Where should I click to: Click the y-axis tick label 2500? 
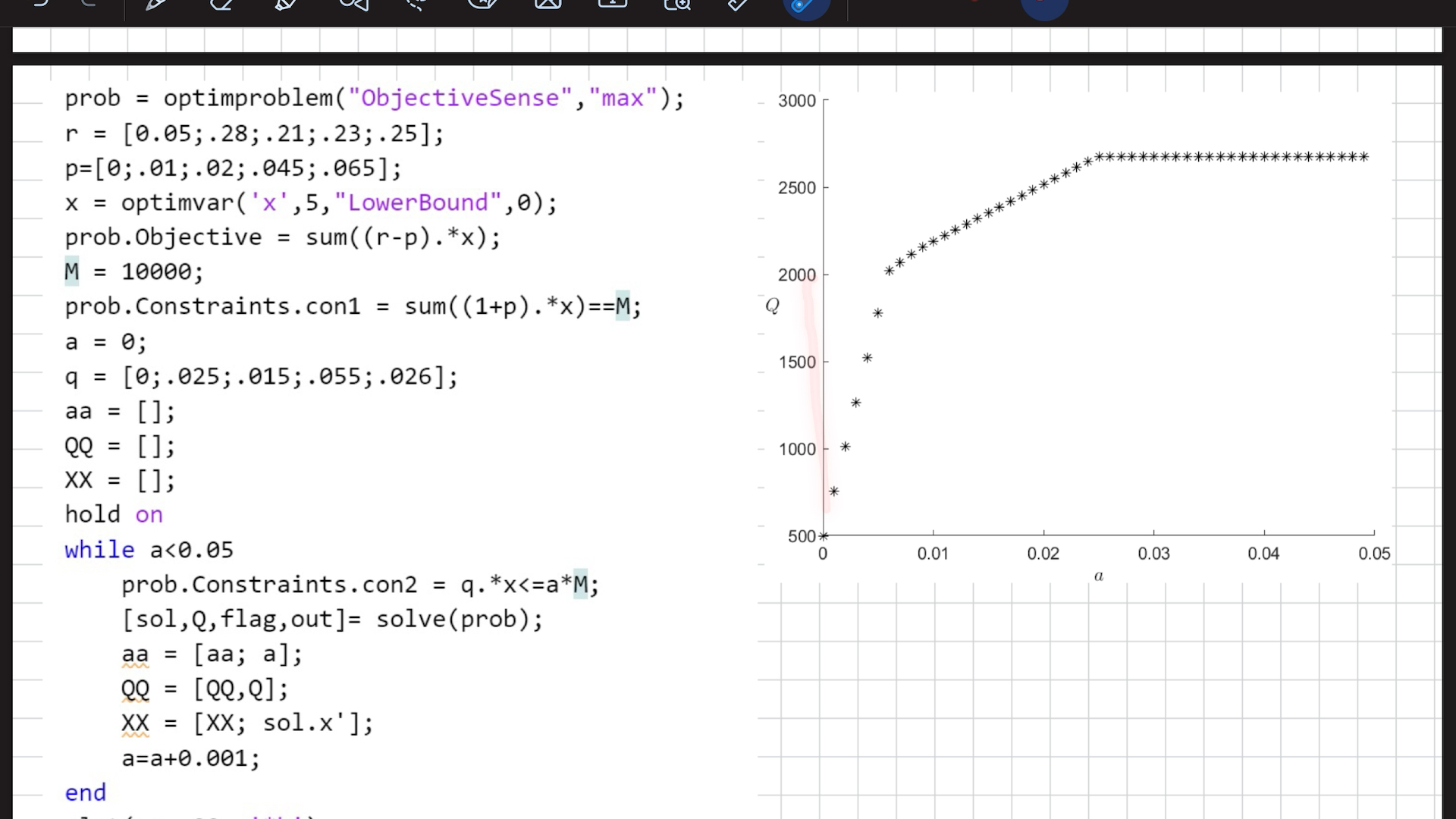pos(797,188)
